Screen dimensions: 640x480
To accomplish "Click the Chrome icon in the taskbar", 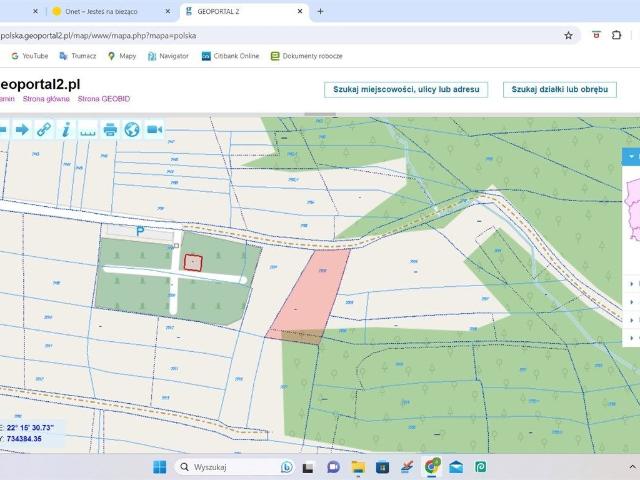I will [432, 467].
